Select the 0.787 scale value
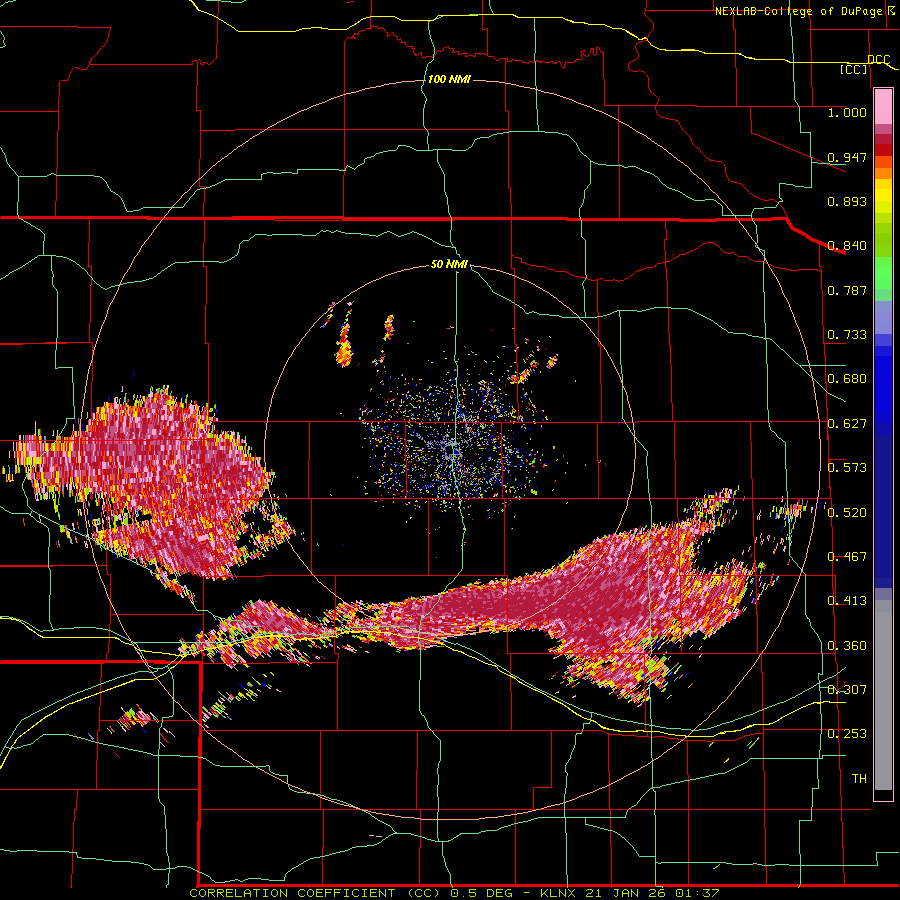 pos(847,290)
